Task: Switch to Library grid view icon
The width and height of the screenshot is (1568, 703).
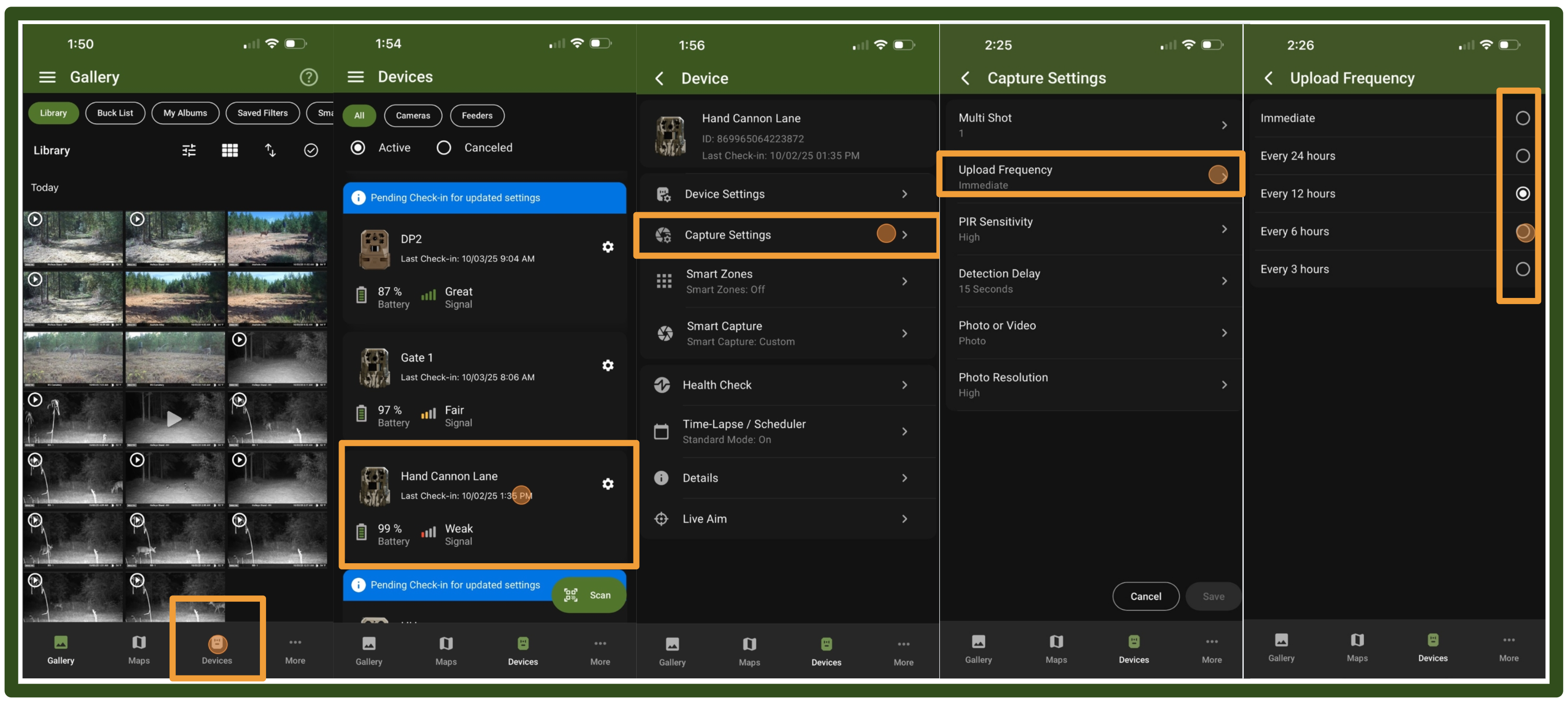Action: pyautogui.click(x=230, y=151)
